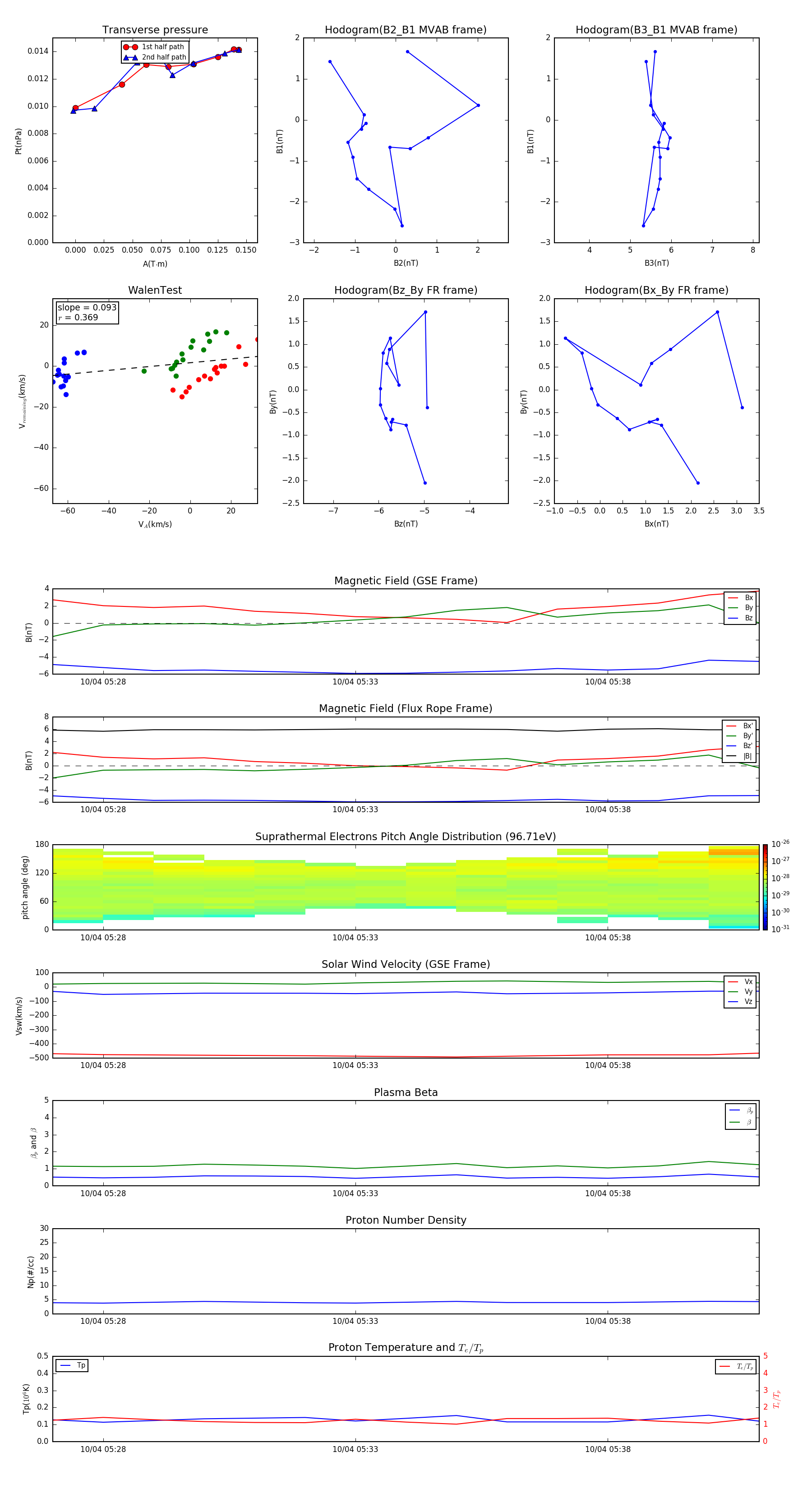Click 'Np(#/cc)' axis label

coord(31,1271)
